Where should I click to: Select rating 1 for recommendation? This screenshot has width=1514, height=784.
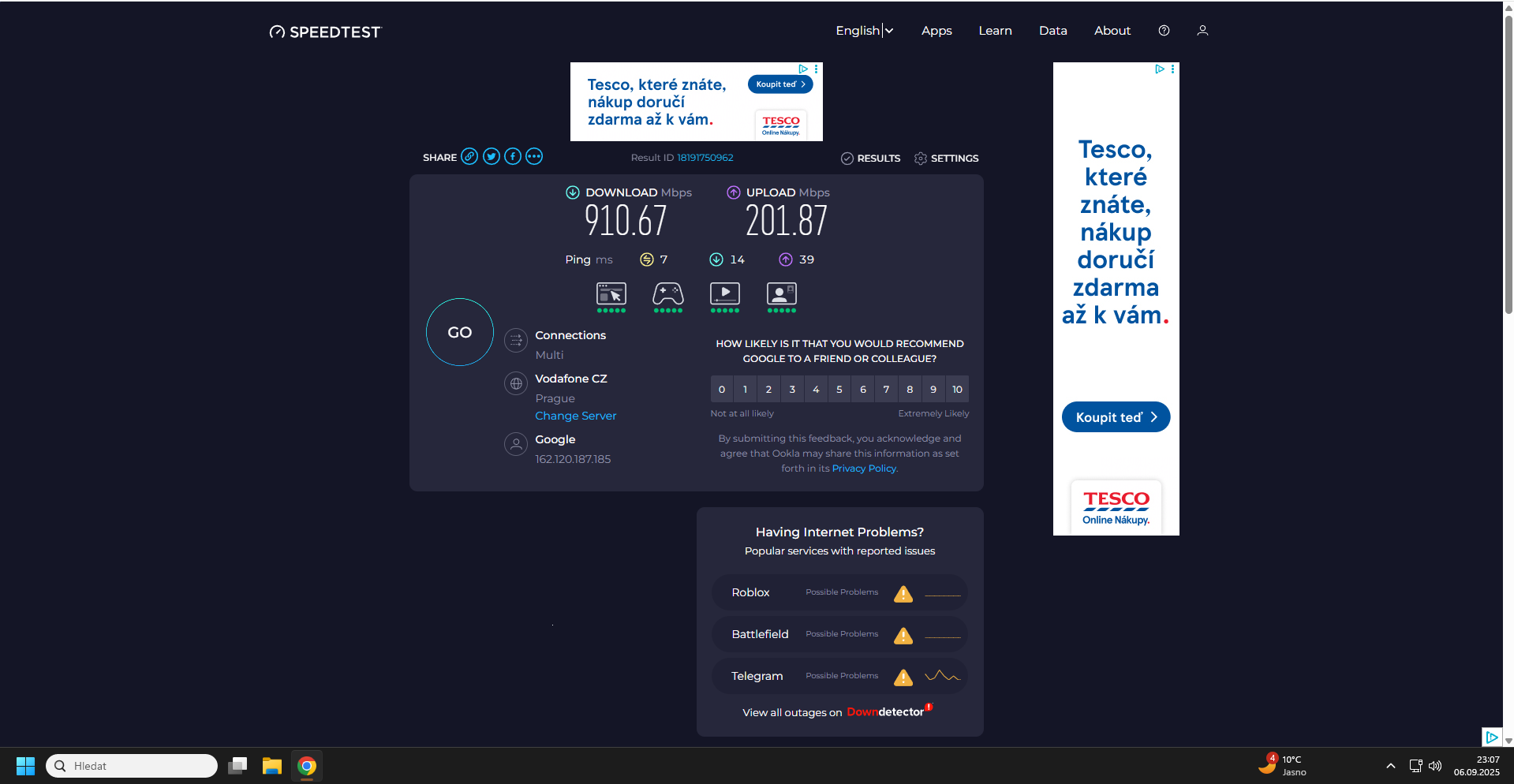tap(745, 389)
